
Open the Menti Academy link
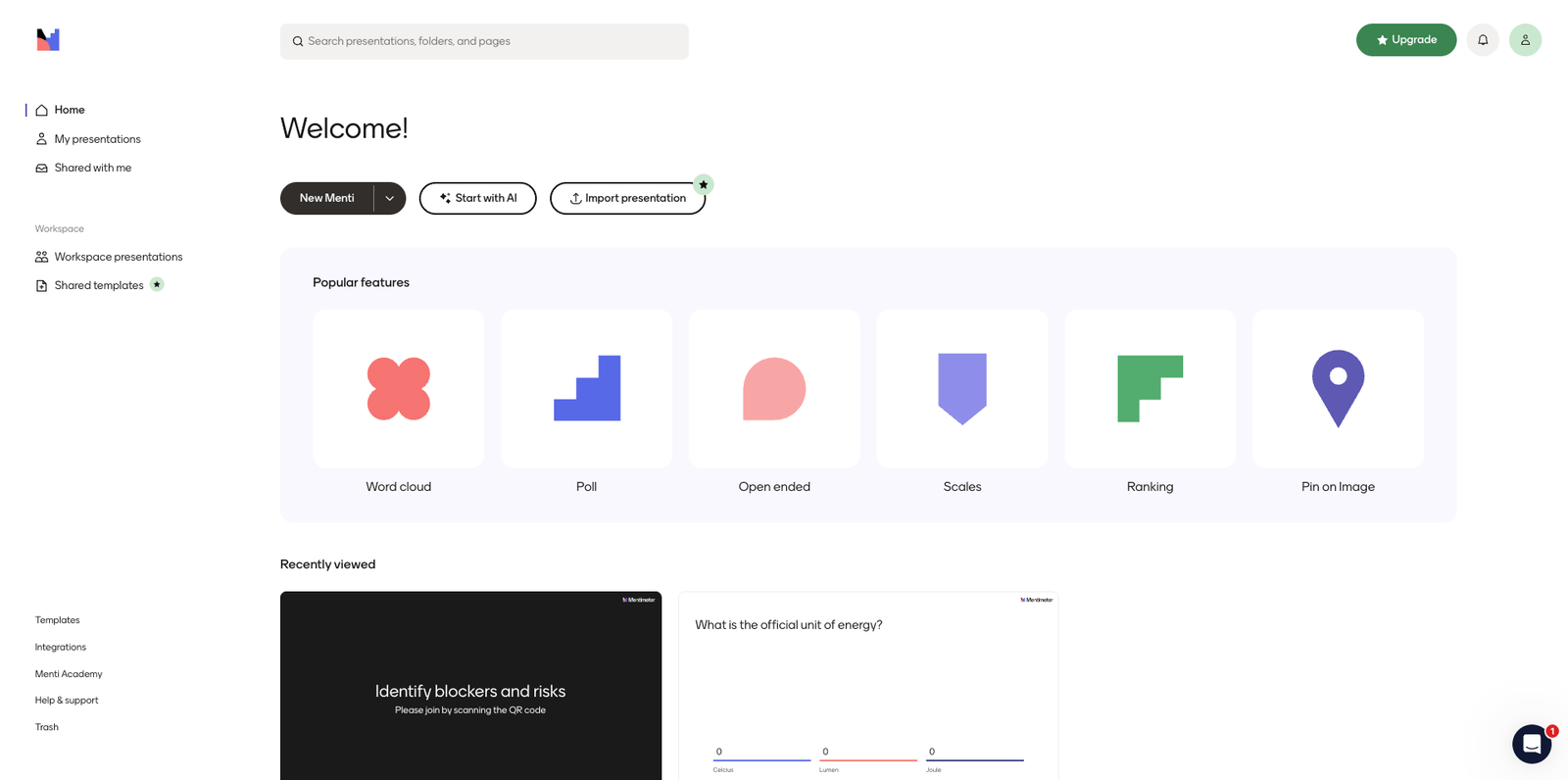point(69,674)
